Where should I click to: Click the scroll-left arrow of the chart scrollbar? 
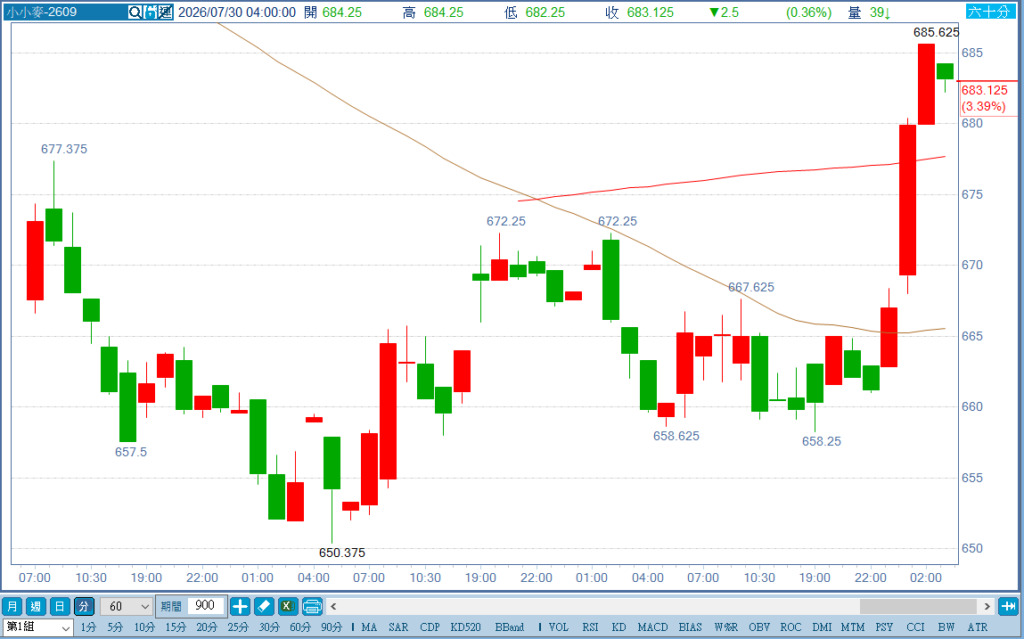click(334, 606)
